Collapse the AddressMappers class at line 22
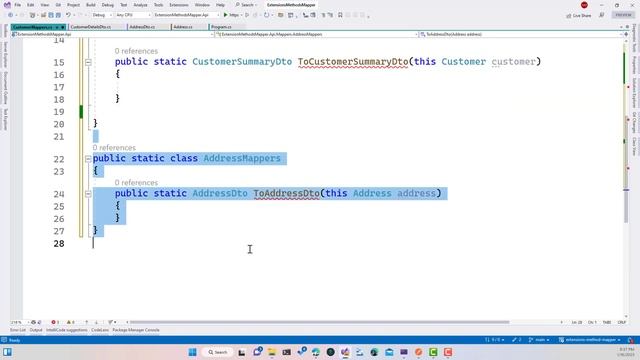 pos(88,159)
